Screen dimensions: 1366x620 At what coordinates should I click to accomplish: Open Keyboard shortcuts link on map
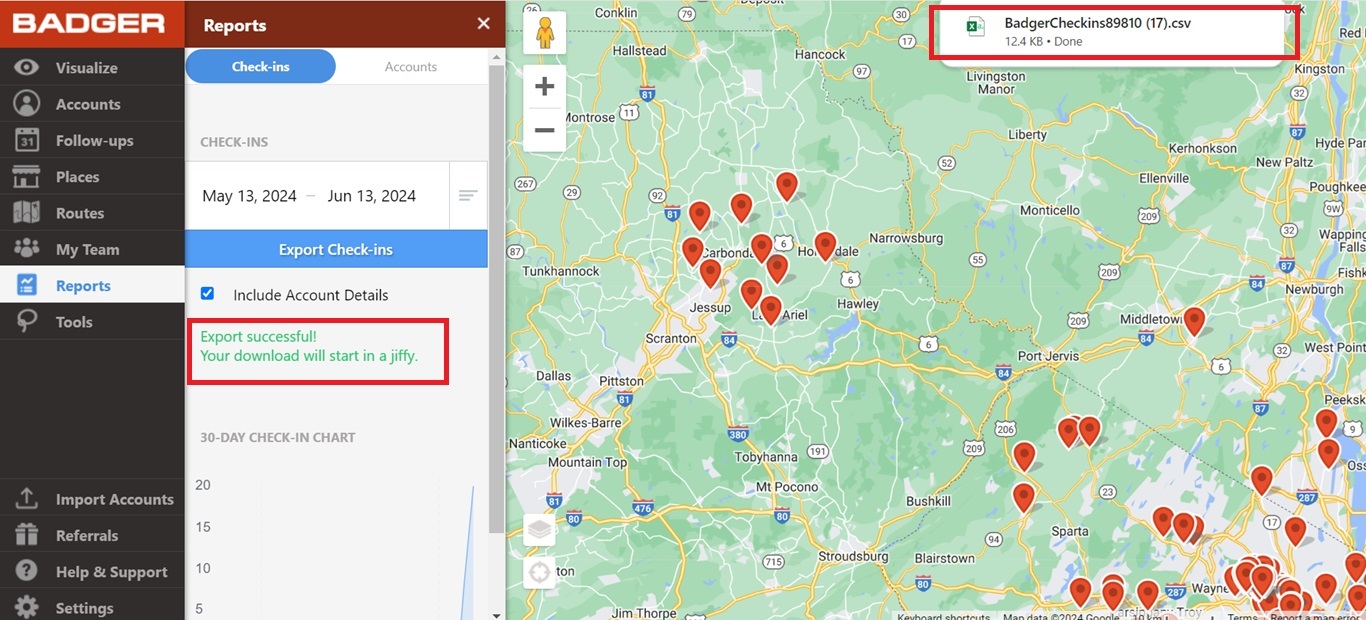pyautogui.click(x=944, y=616)
